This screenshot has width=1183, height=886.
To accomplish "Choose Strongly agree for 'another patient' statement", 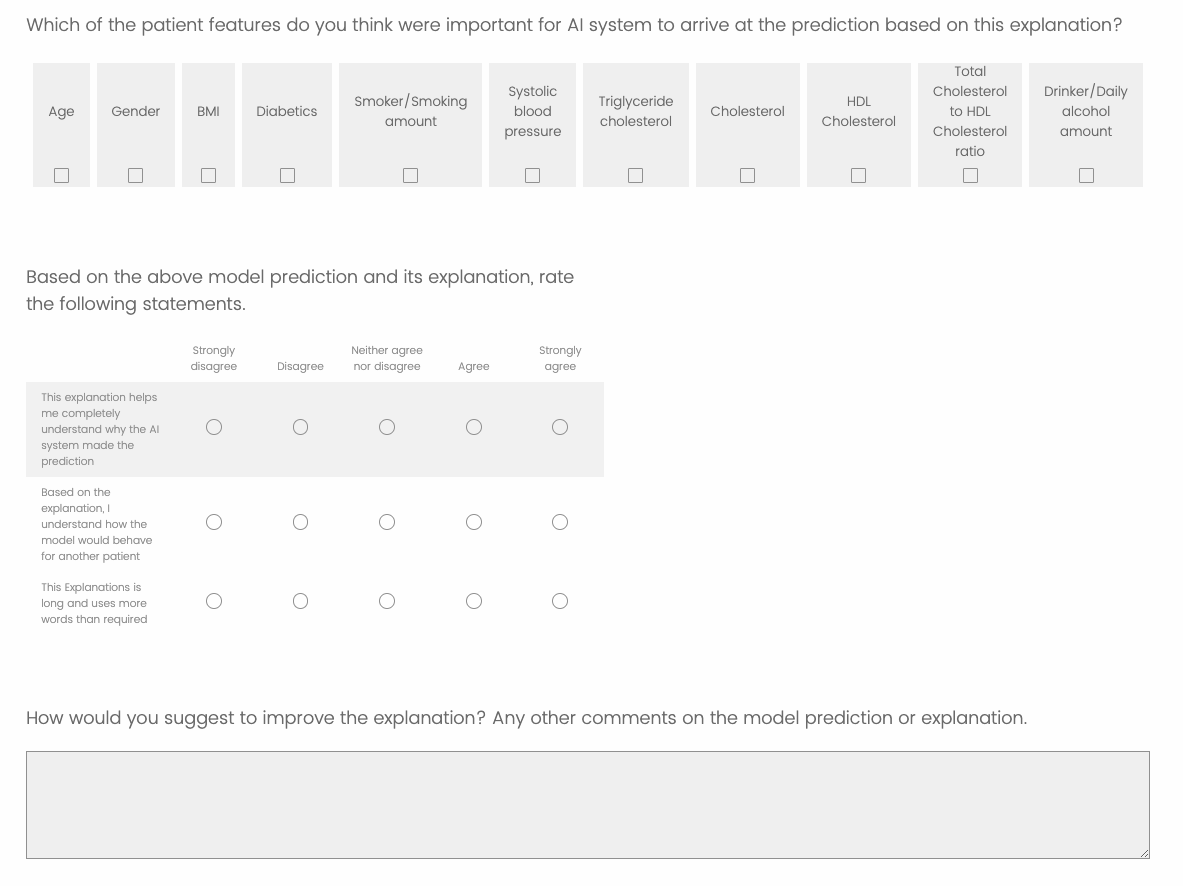I will [560, 522].
